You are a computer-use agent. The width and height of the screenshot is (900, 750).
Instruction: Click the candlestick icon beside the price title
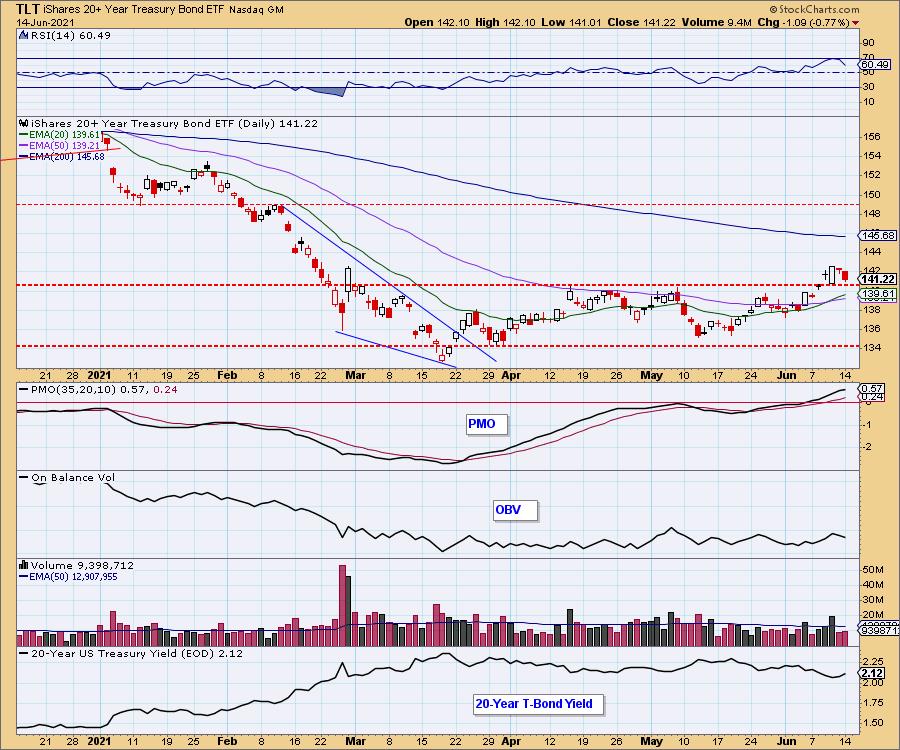click(x=24, y=123)
